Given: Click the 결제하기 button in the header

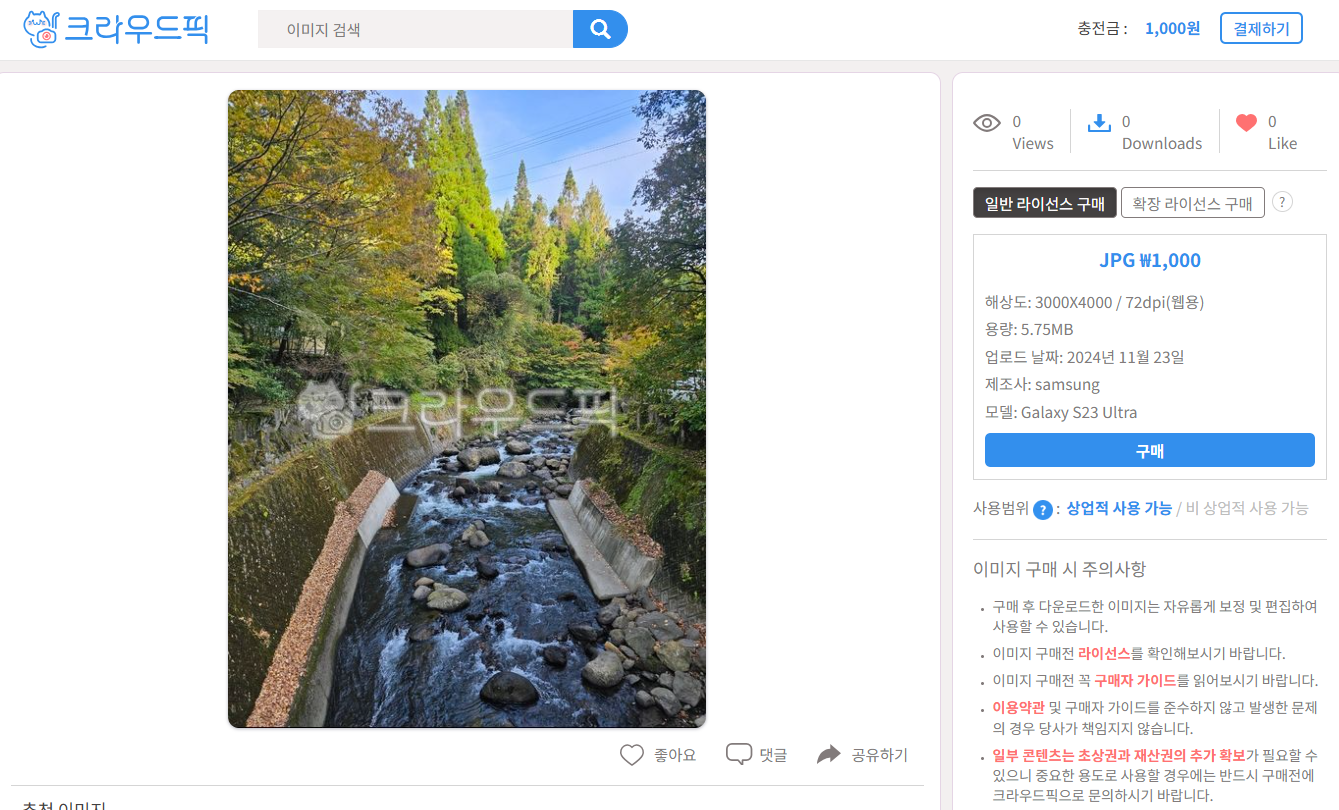Looking at the screenshot, I should pos(1261,28).
